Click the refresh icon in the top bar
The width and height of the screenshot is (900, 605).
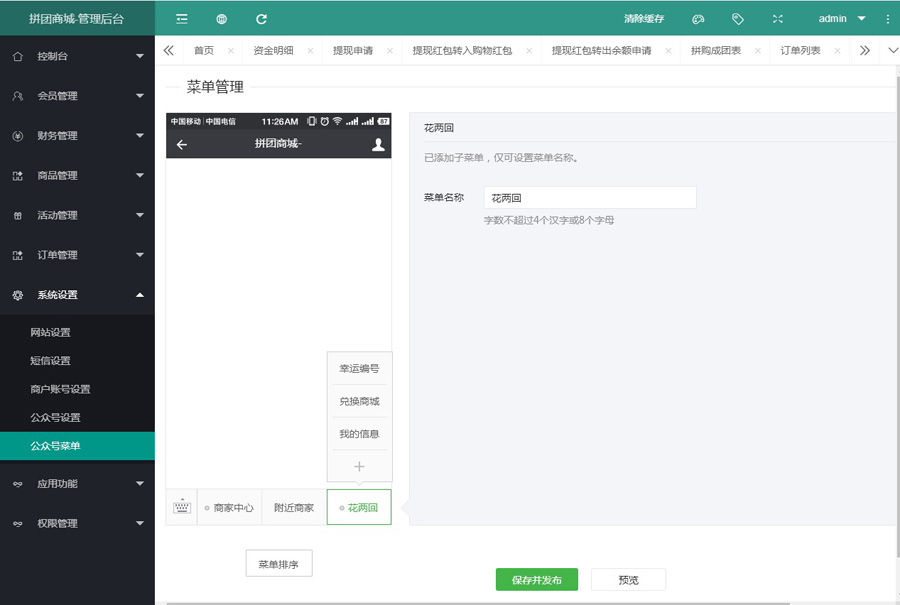click(x=261, y=19)
